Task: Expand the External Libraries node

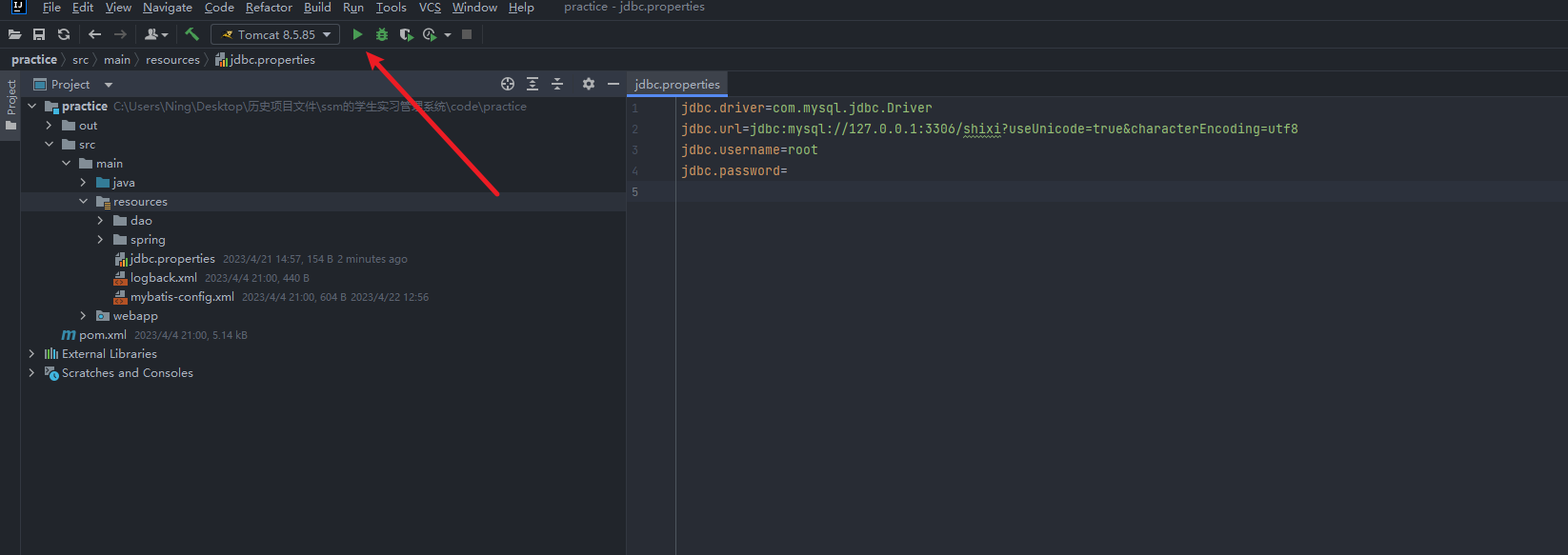Action: pos(31,354)
